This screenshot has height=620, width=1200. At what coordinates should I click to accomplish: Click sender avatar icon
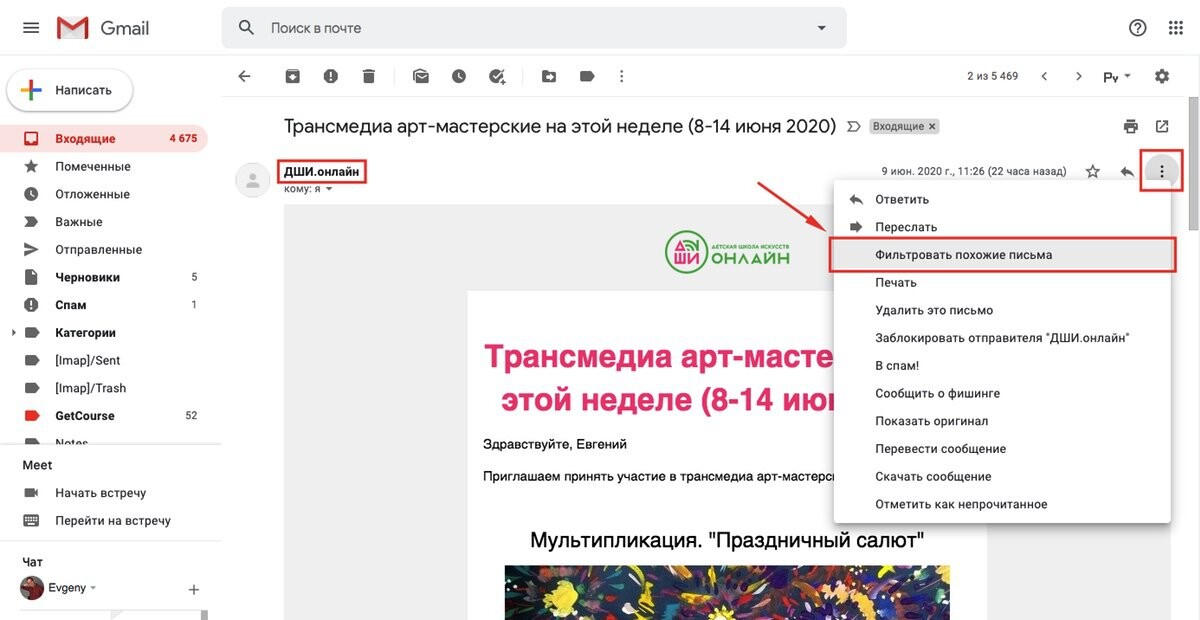coord(252,180)
